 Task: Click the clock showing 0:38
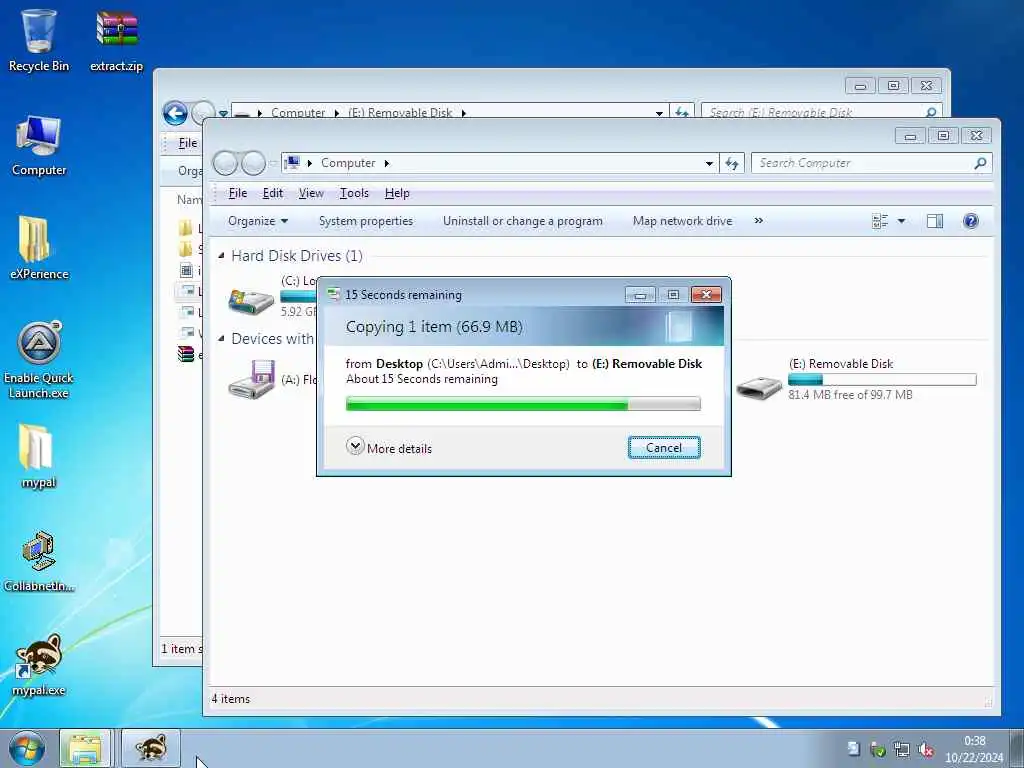974,749
